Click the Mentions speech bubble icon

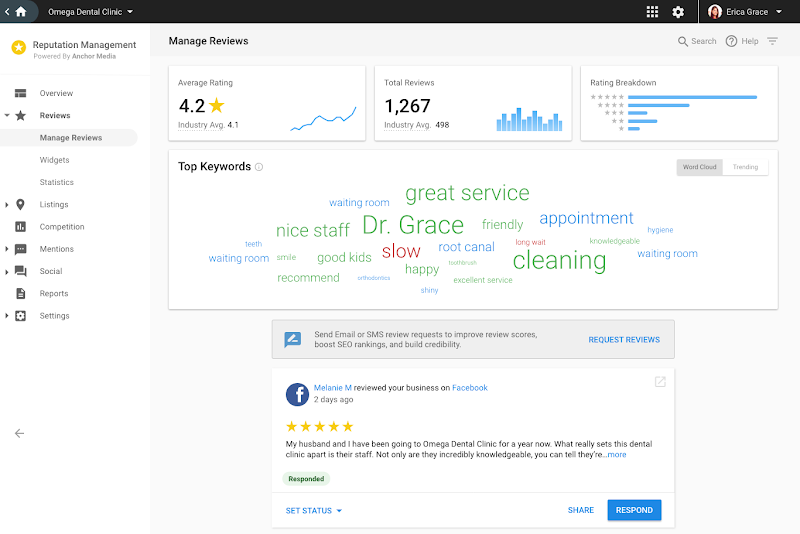click(x=20, y=249)
